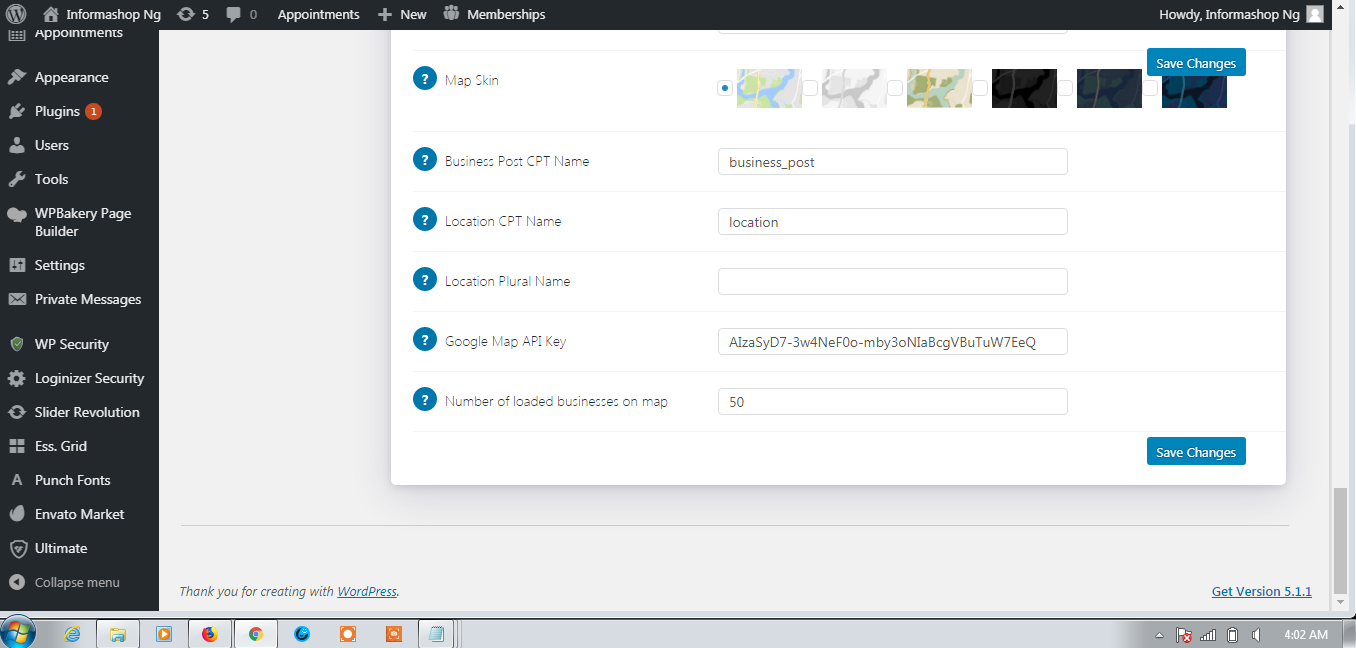Click inside the Location Plural Name field
1356x648 pixels.
coord(892,281)
